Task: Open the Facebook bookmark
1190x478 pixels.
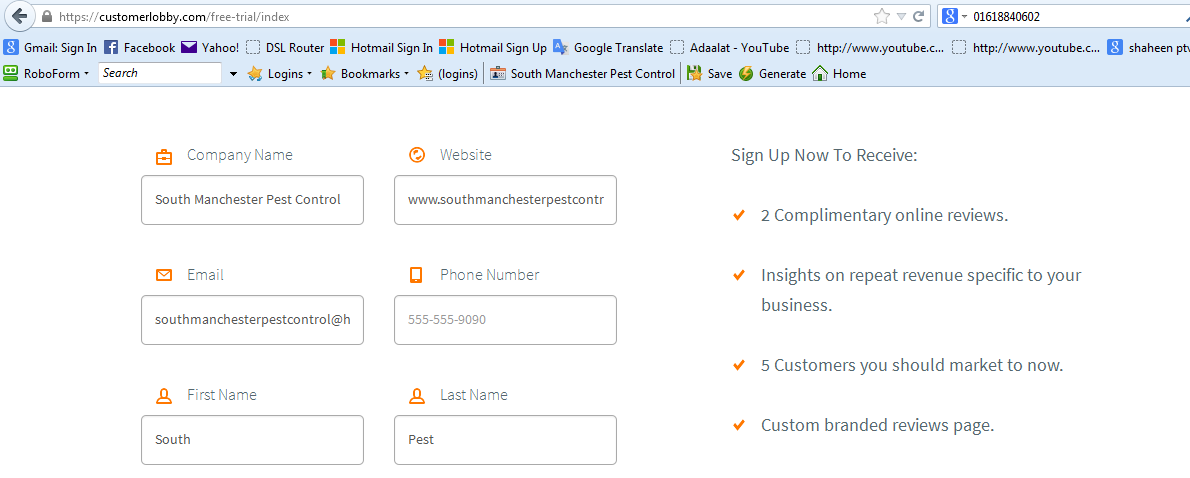Action: coord(140,47)
